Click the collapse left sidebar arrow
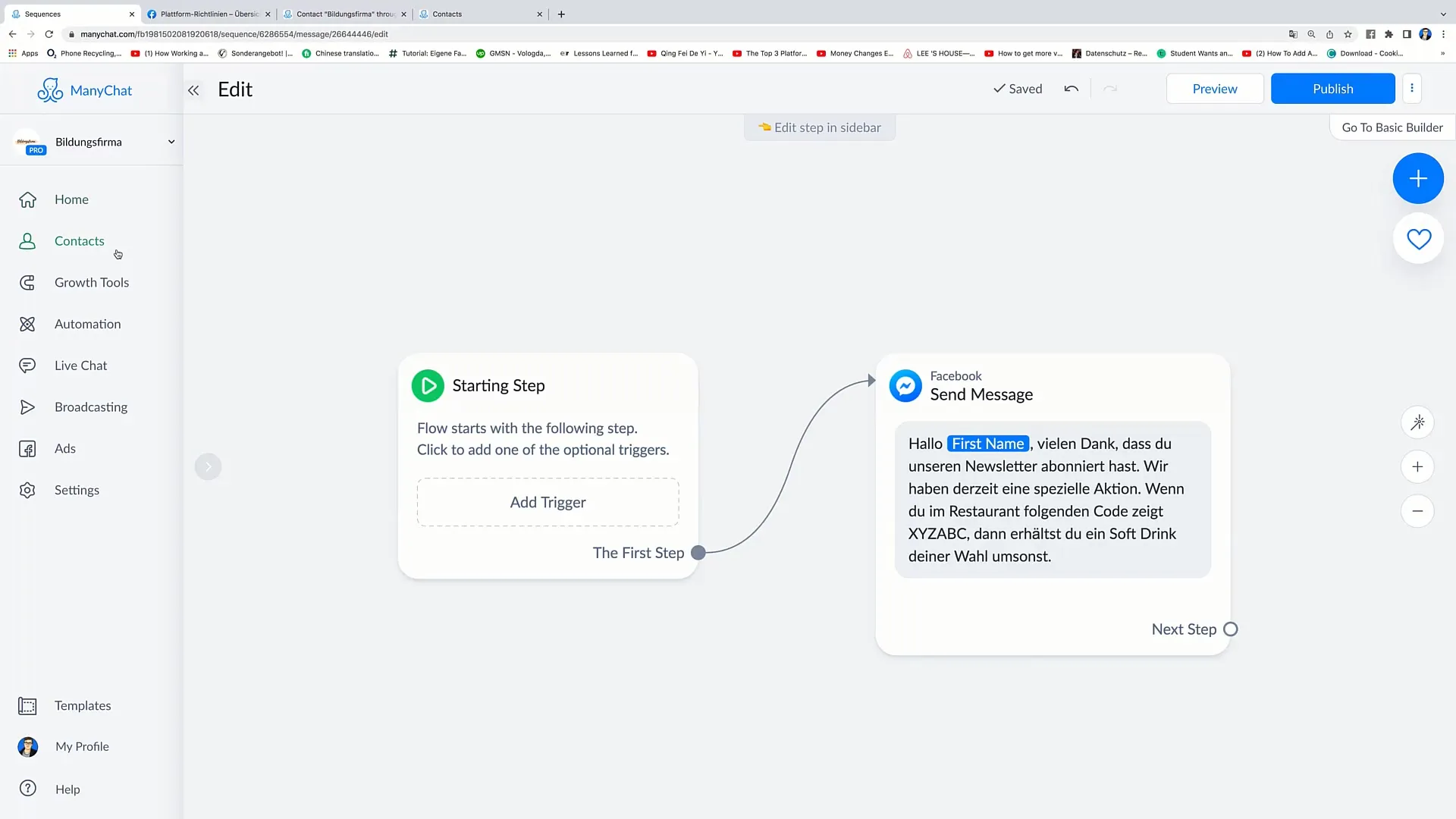 click(x=193, y=89)
